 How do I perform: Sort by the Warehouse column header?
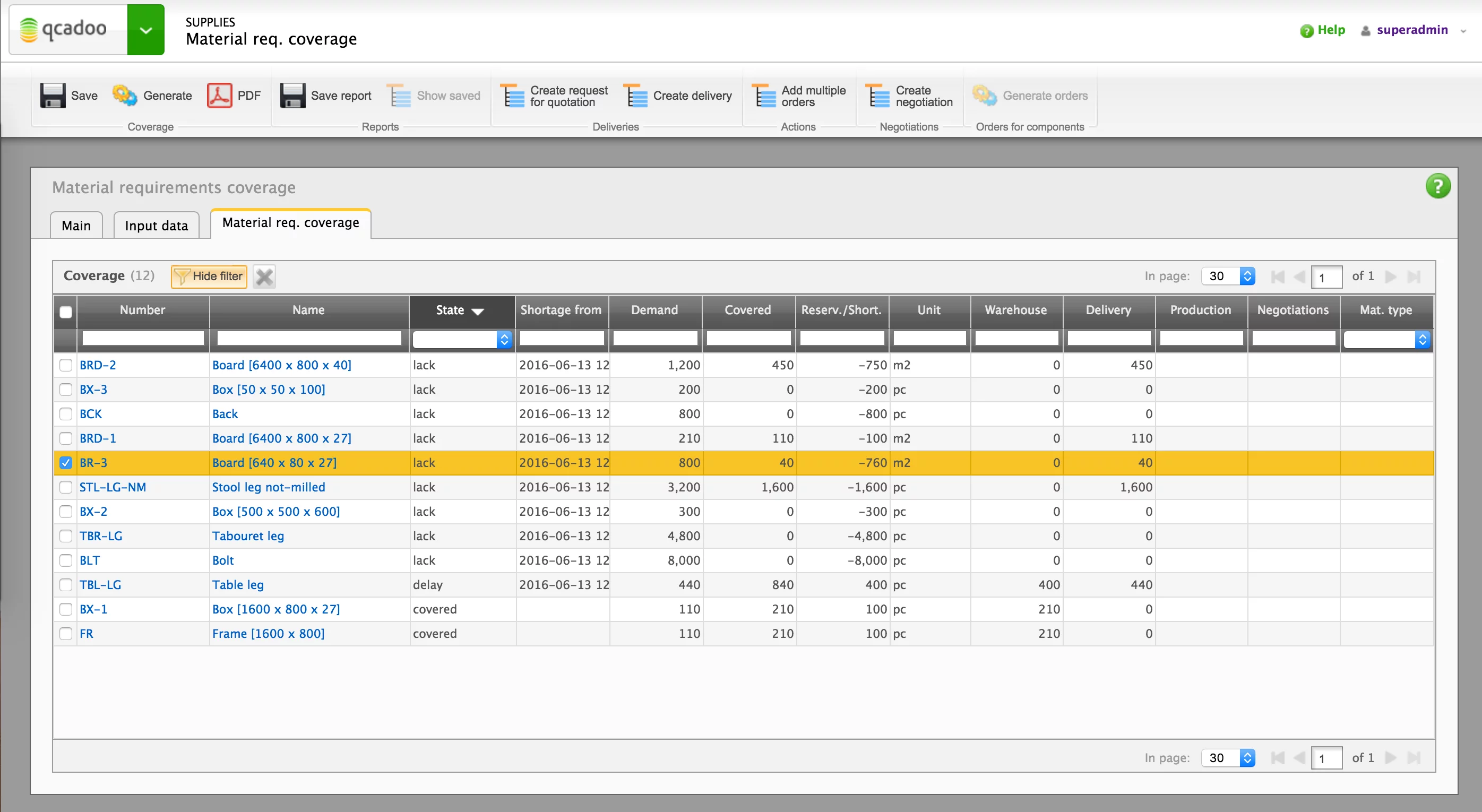[1016, 310]
